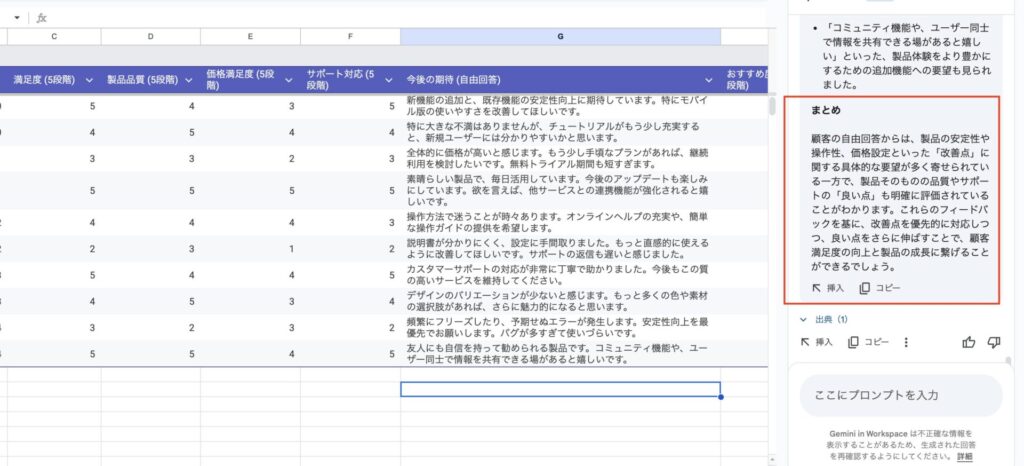
Task: Select column F header
Action: tap(350, 37)
